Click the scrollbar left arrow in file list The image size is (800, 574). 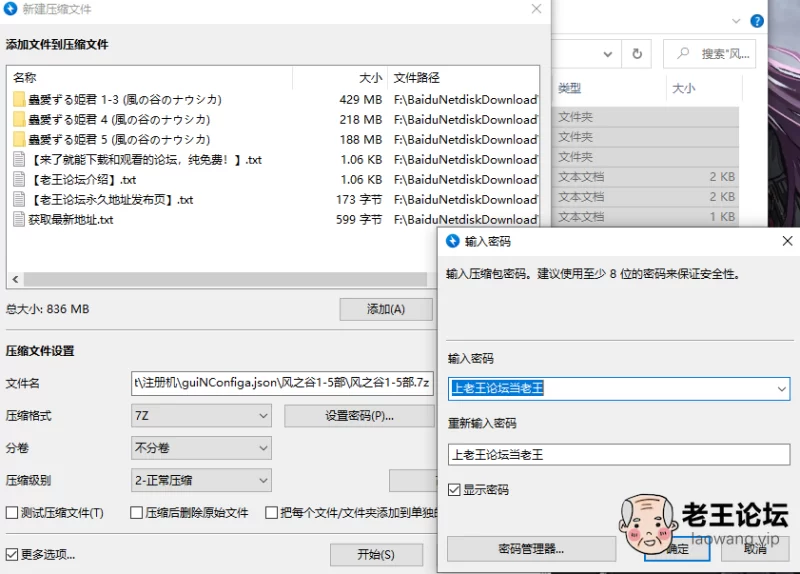[15, 279]
